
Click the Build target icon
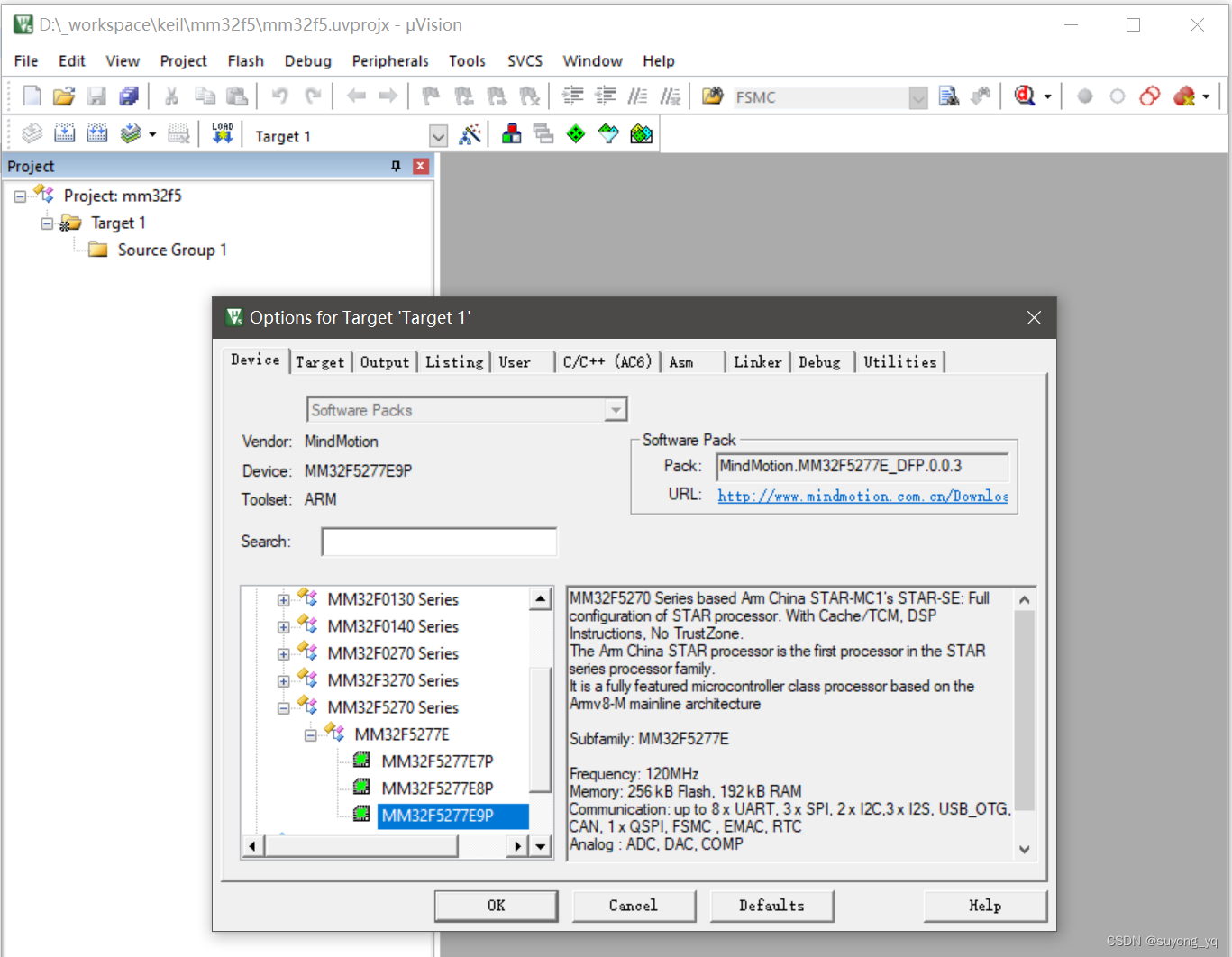64,133
